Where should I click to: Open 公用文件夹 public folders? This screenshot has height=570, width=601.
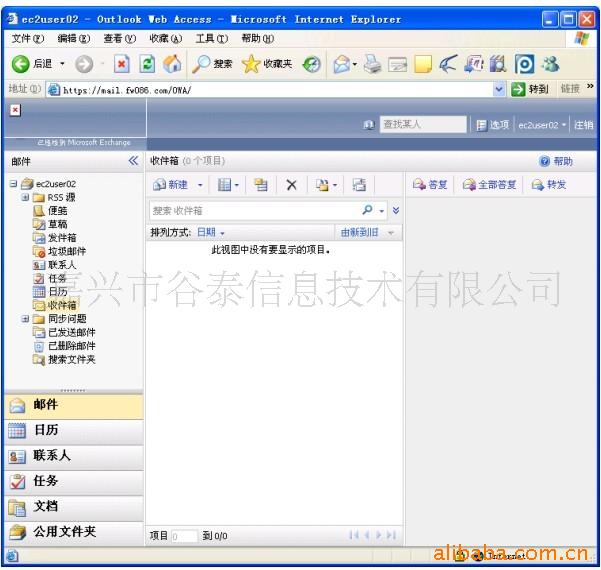point(74,532)
